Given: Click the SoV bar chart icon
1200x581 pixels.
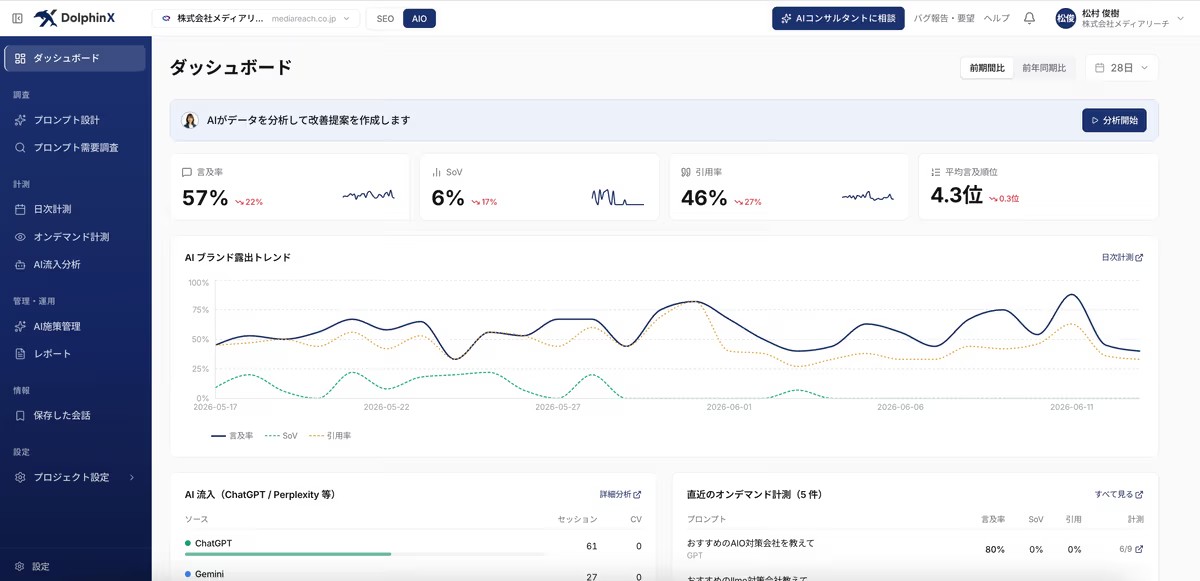Looking at the screenshot, I should pyautogui.click(x=436, y=172).
